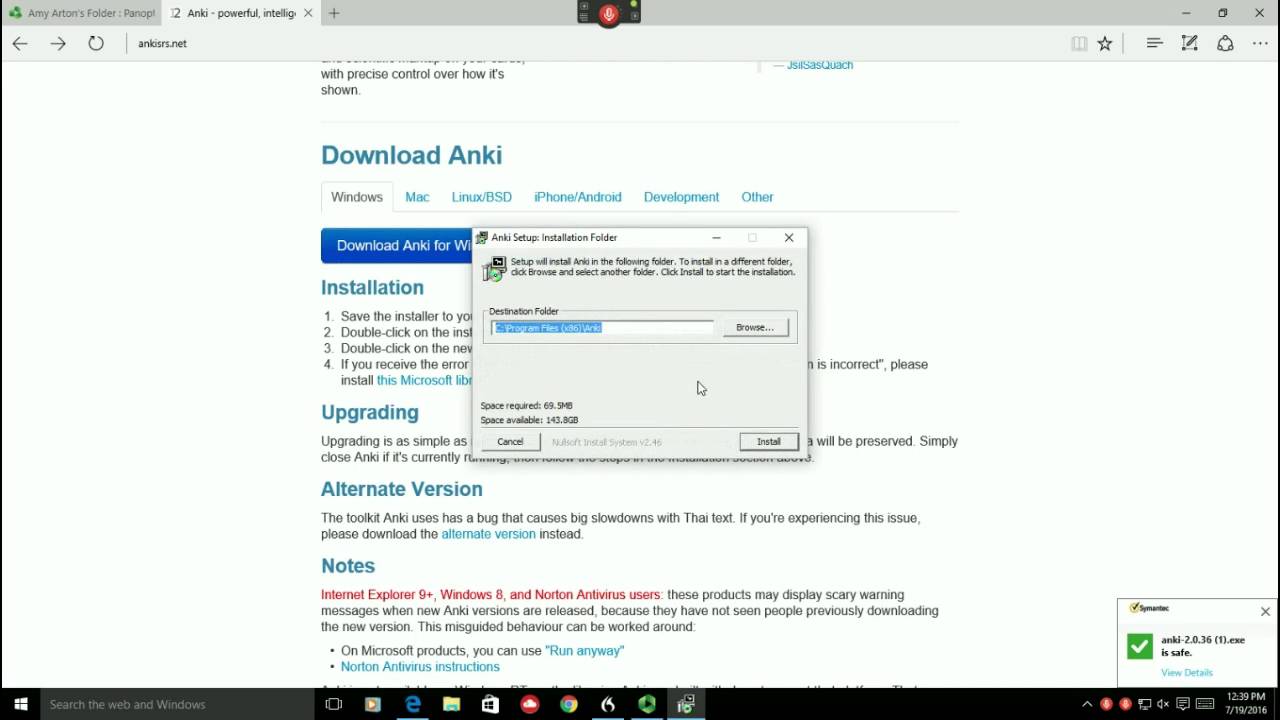This screenshot has width=1280, height=720.
Task: Click the Download Anki for Windows button
Action: pyautogui.click(x=397, y=245)
